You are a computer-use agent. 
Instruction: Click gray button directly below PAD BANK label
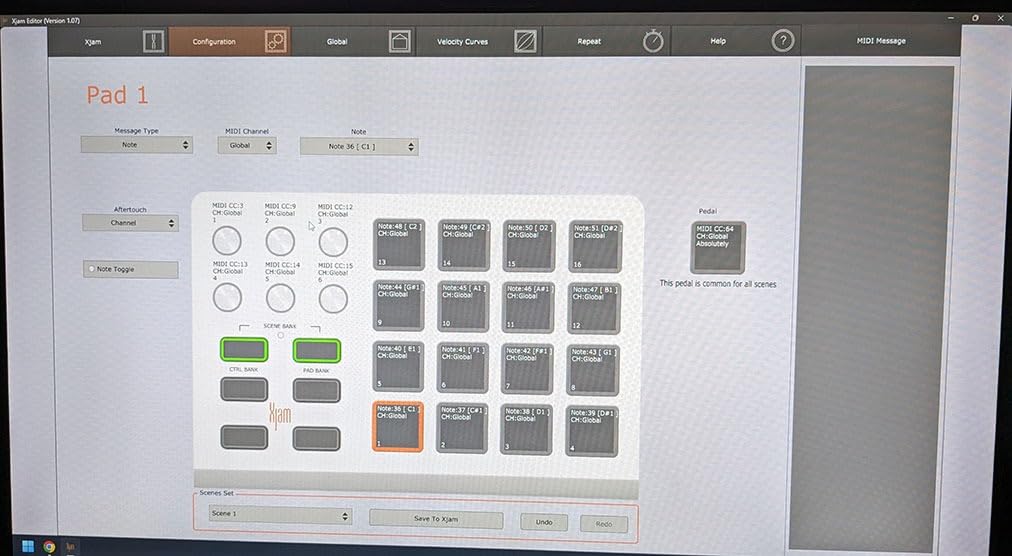(316, 391)
